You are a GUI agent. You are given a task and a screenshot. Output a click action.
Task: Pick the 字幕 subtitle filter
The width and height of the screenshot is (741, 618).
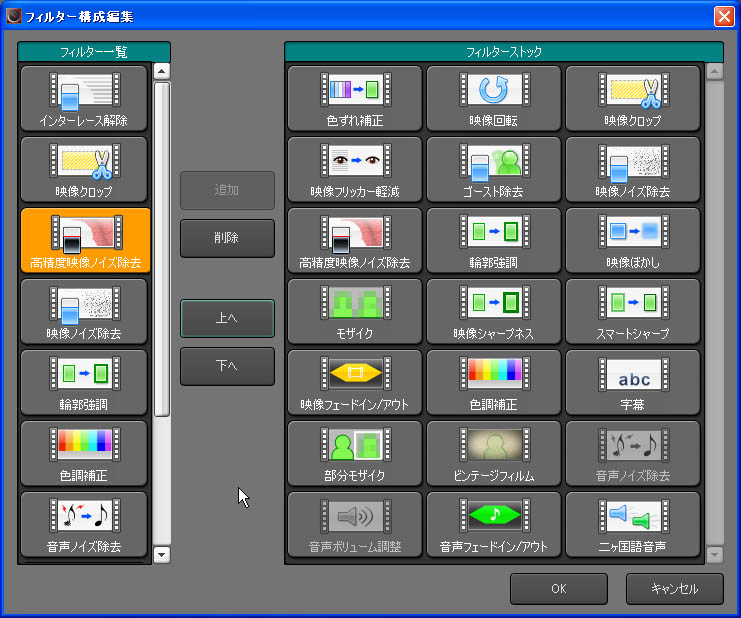coord(633,382)
